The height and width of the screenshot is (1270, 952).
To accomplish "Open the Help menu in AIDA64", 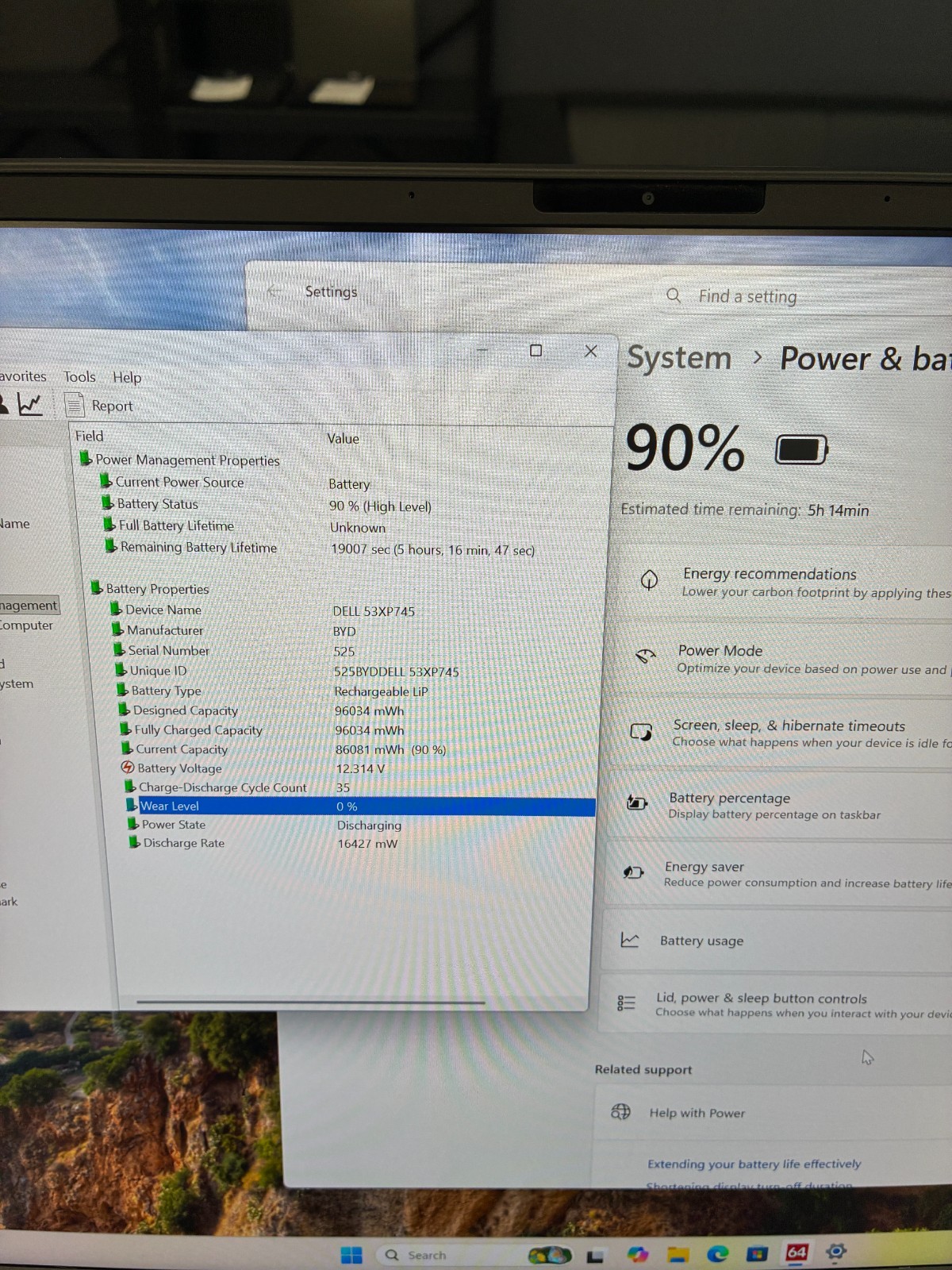I will point(127,377).
